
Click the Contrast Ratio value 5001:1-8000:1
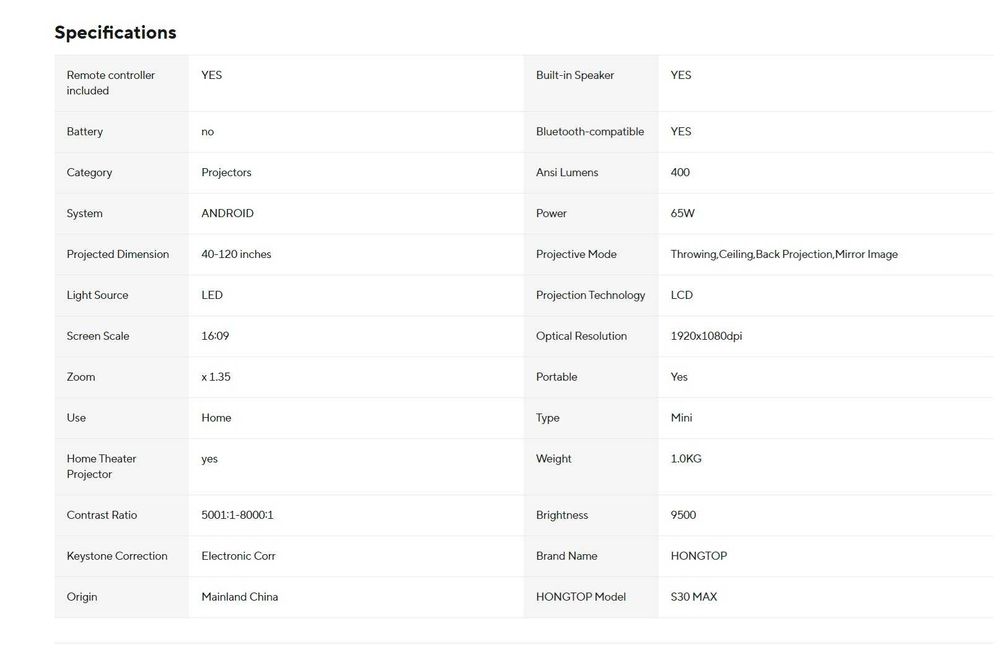coord(237,516)
